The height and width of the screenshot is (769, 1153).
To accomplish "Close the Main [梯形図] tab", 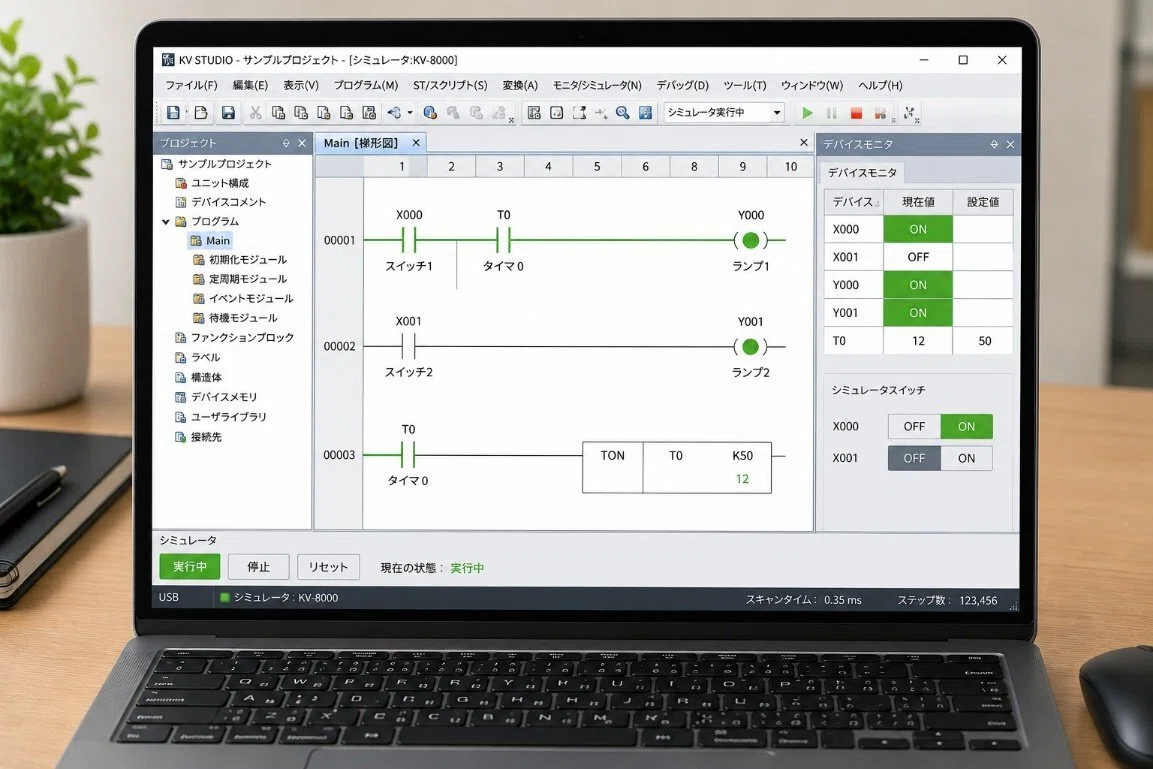I will [x=416, y=143].
